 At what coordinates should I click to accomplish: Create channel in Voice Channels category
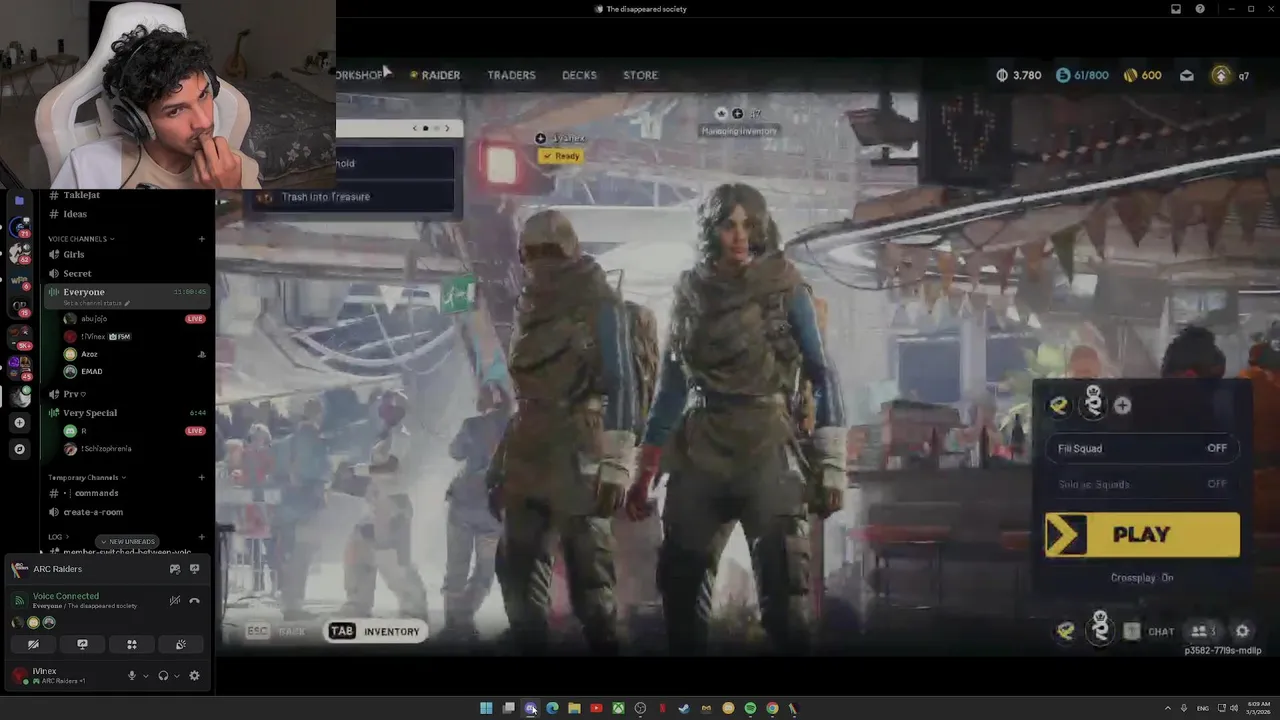(x=201, y=239)
